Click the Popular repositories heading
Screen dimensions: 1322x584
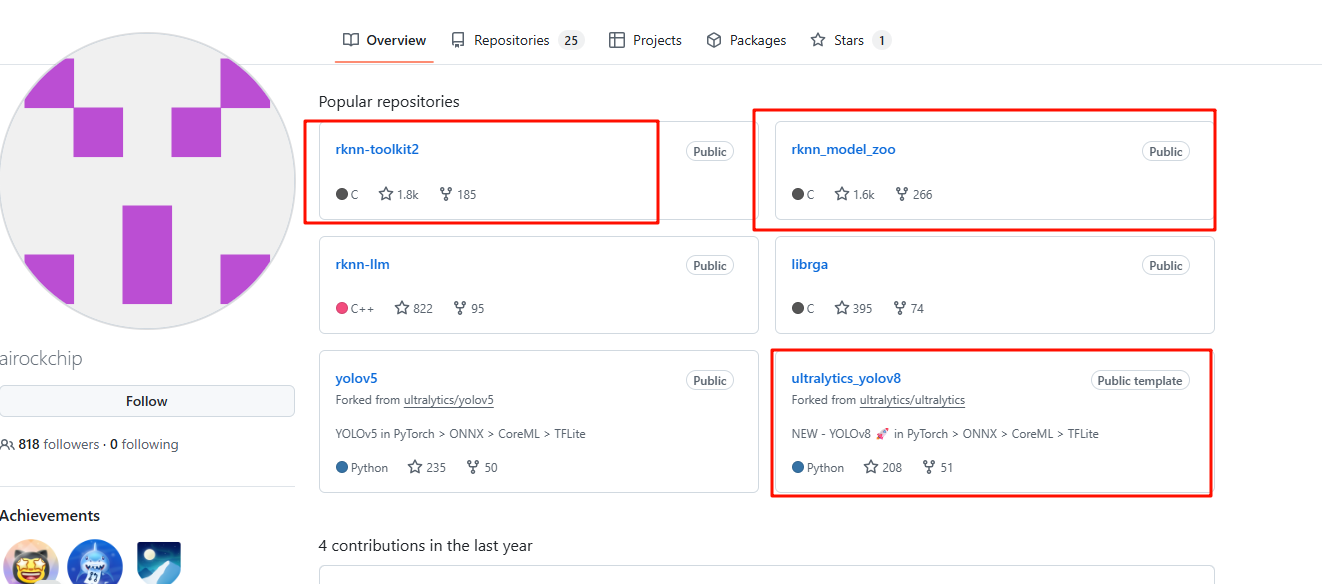(x=389, y=102)
